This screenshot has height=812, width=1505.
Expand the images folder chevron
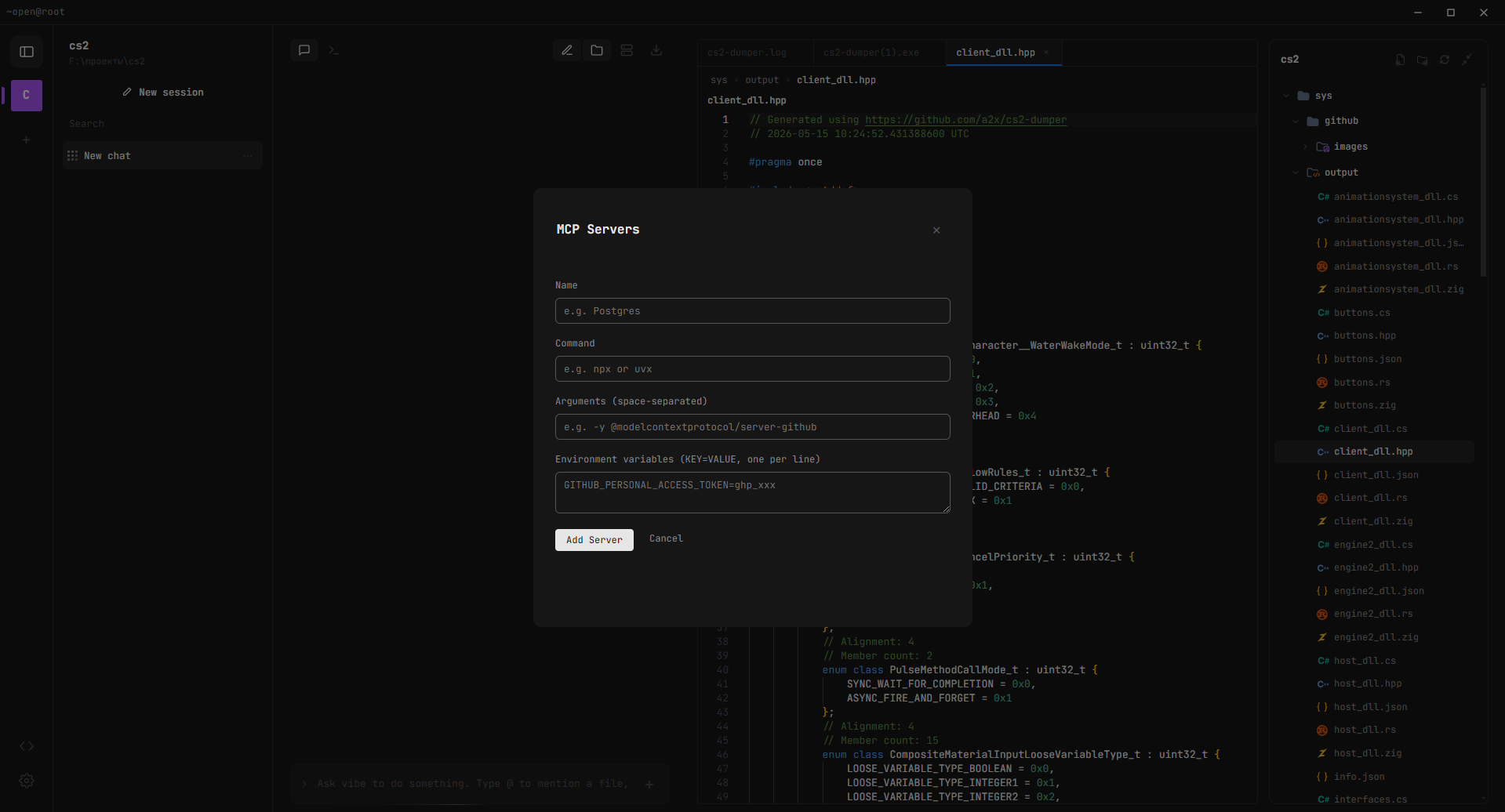click(x=1305, y=147)
